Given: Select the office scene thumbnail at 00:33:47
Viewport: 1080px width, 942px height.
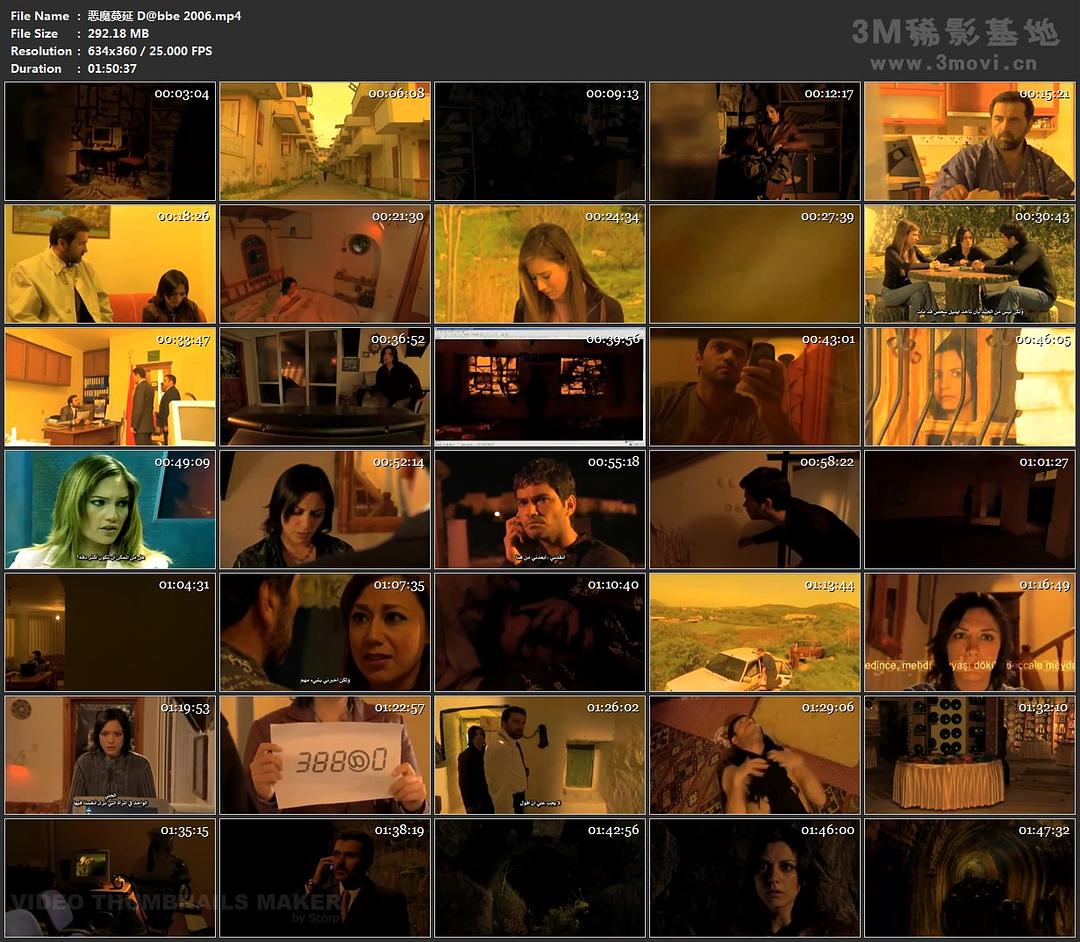Looking at the screenshot, I should coord(110,386).
